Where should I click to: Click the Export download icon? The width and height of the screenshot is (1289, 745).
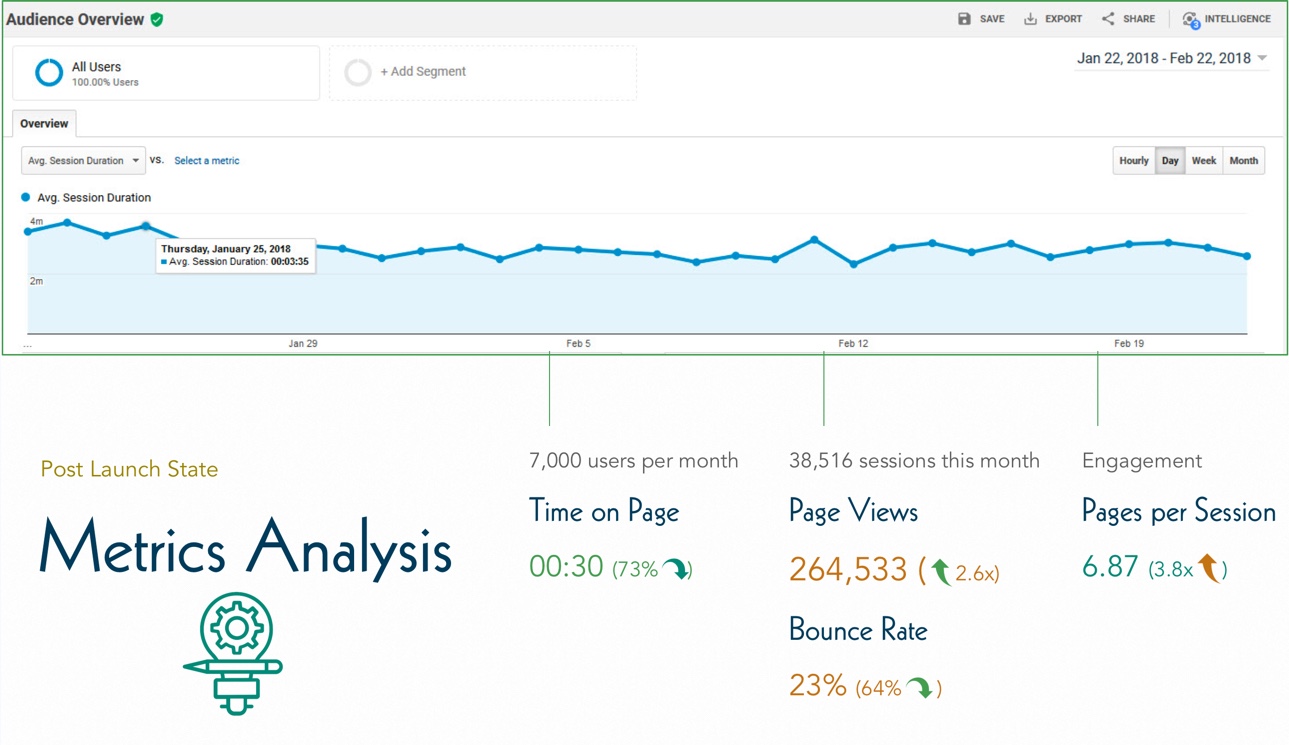[1030, 19]
